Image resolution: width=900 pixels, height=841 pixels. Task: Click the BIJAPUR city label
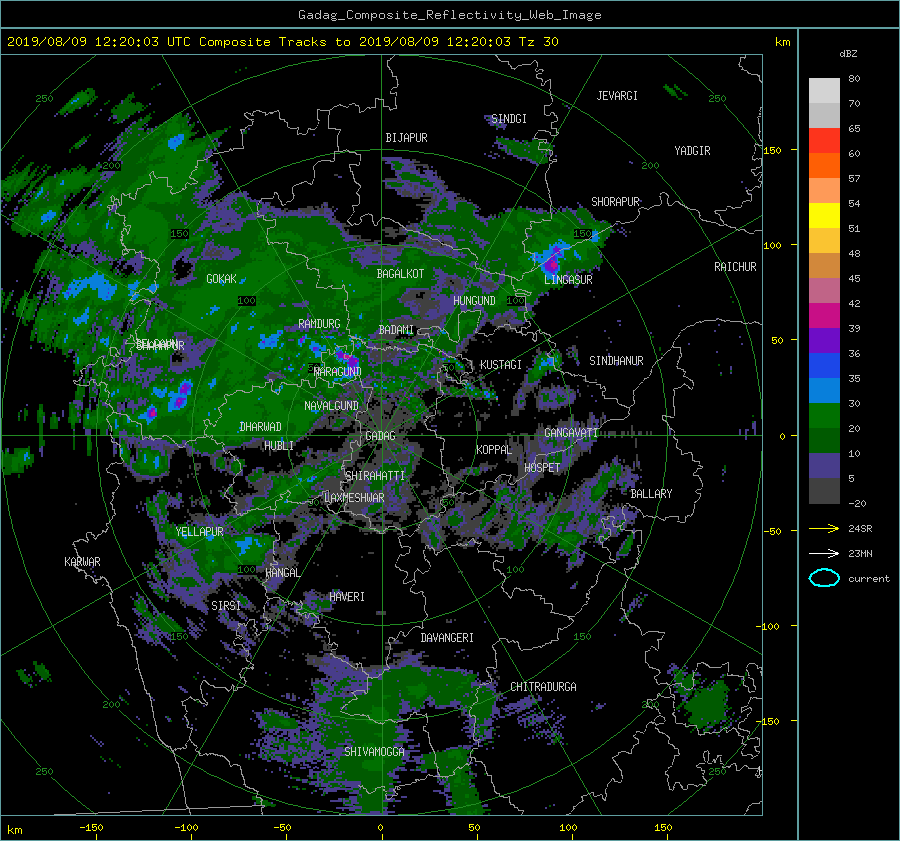[x=406, y=138]
